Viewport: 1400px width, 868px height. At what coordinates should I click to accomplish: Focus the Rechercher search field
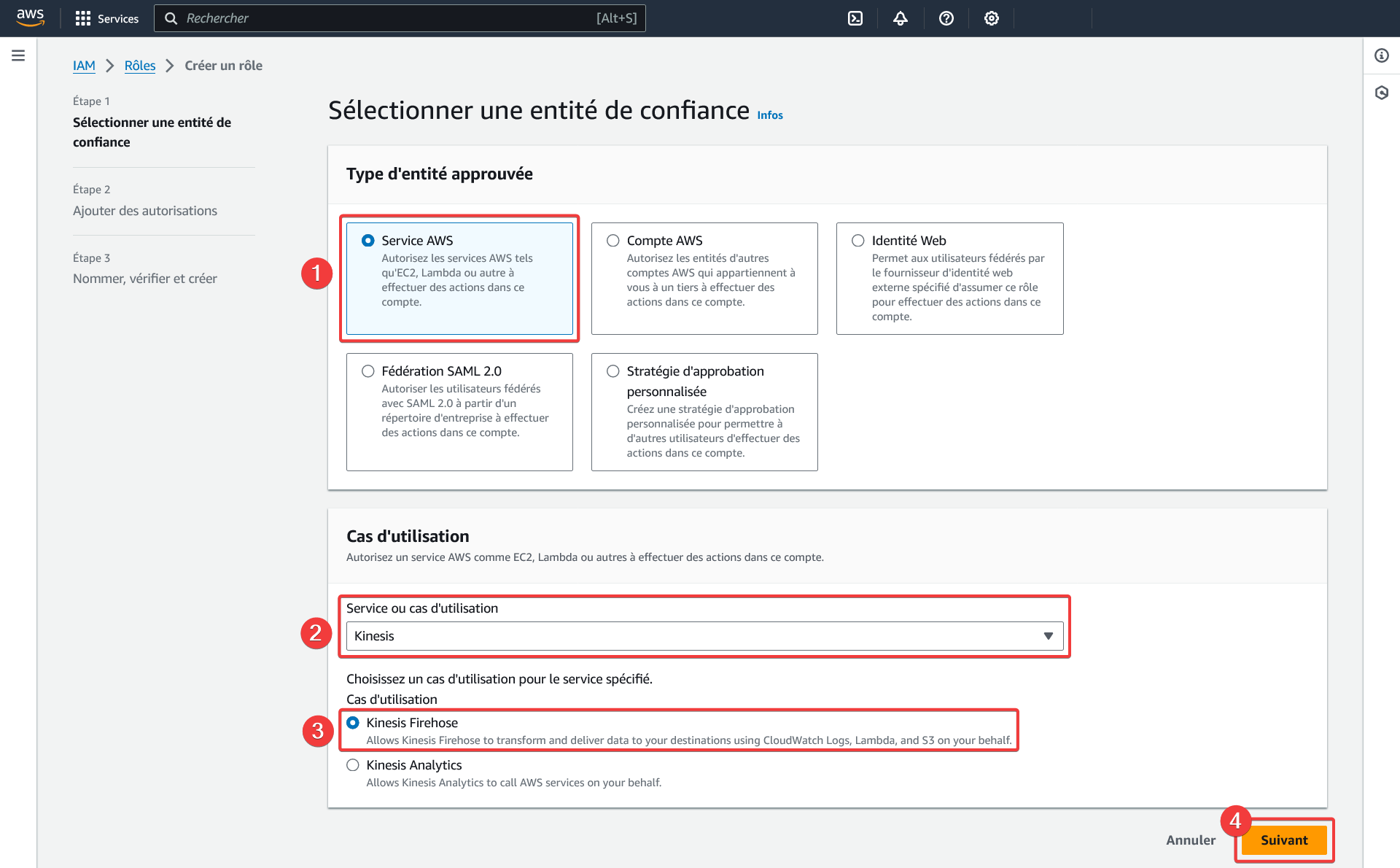(x=400, y=18)
